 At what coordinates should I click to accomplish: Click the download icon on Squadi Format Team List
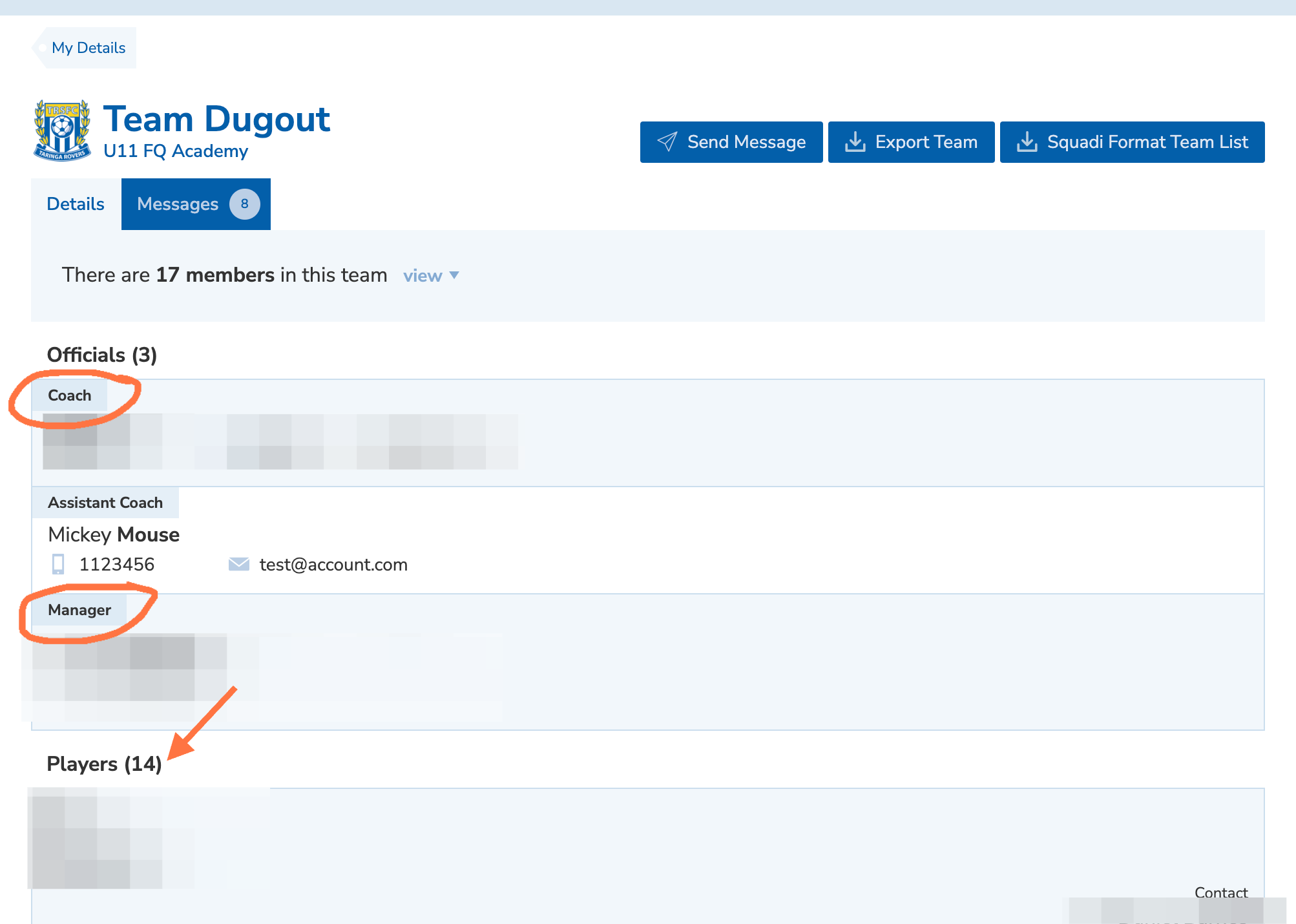[x=1027, y=142]
